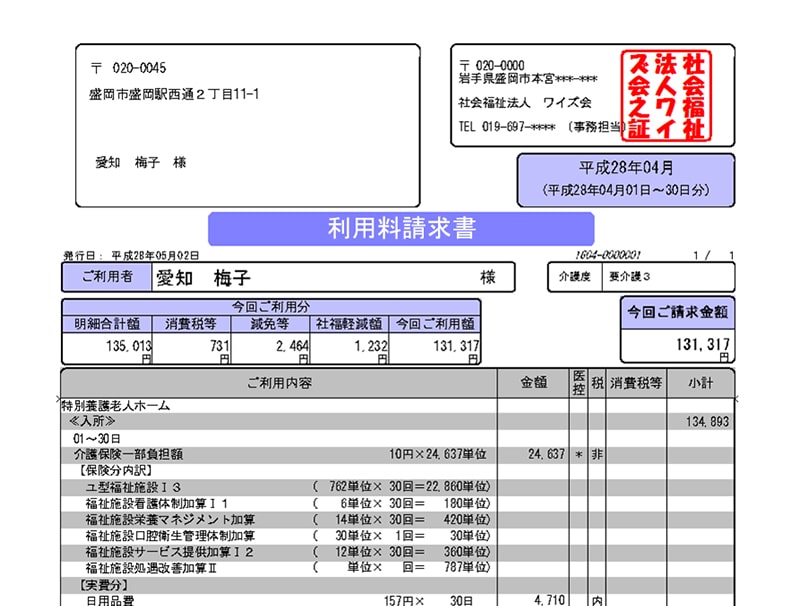This screenshot has height=606, width=800.
Task: Click the 医控 column header
Action: (x=579, y=383)
